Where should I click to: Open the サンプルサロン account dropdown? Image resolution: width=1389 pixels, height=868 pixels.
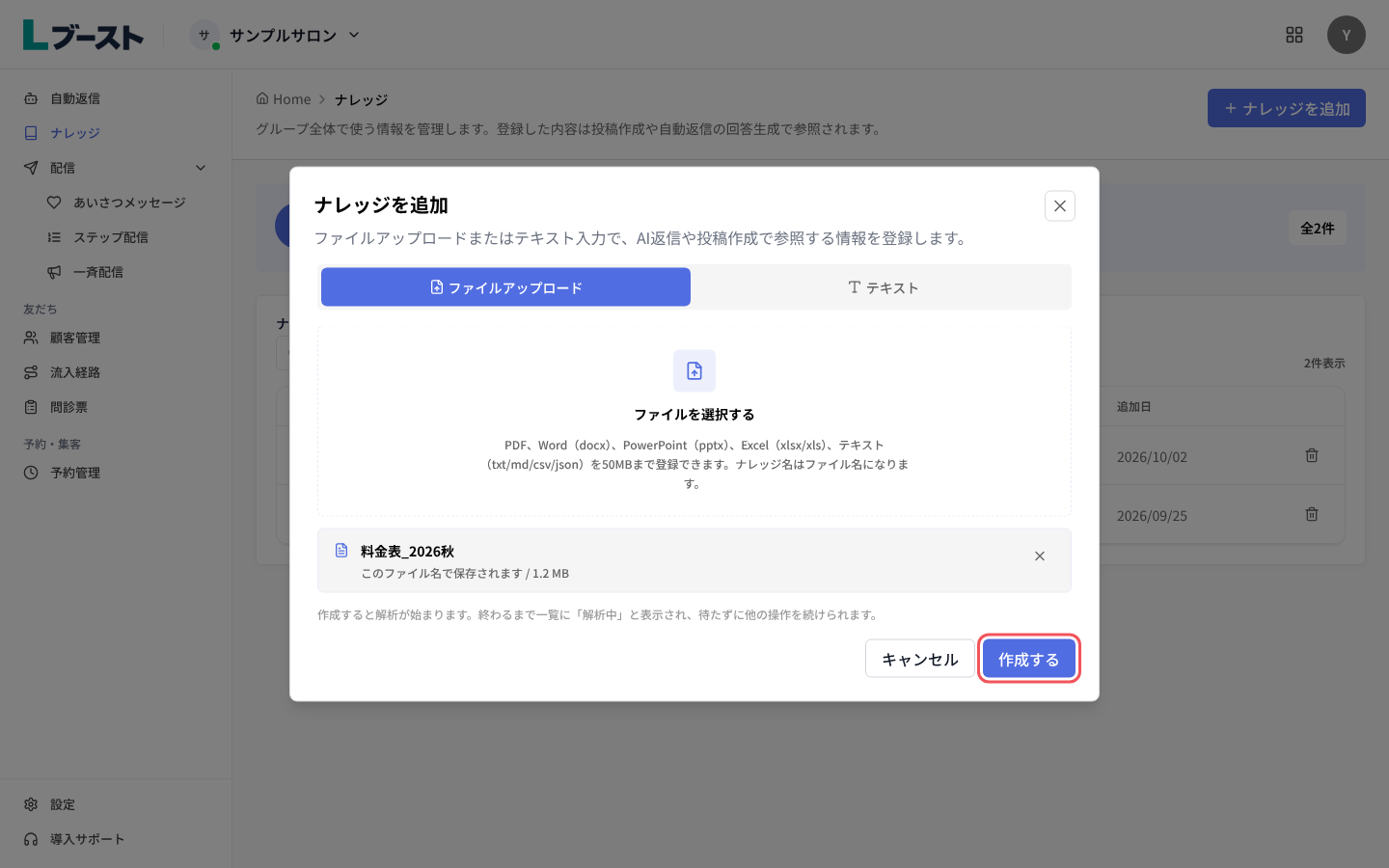pos(276,35)
